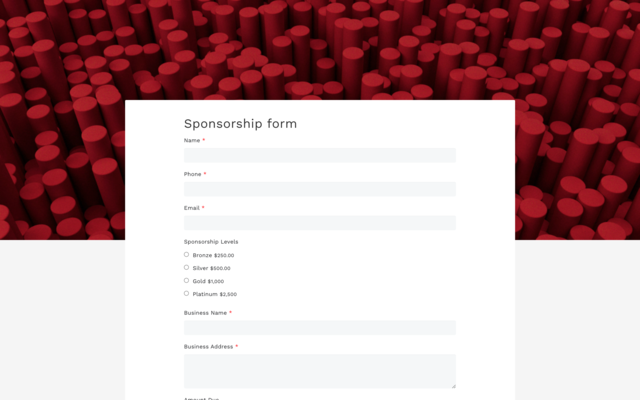Screen dimensions: 640x400
Task: Click the 'Gold $1,000' option label text
Action: (208, 281)
